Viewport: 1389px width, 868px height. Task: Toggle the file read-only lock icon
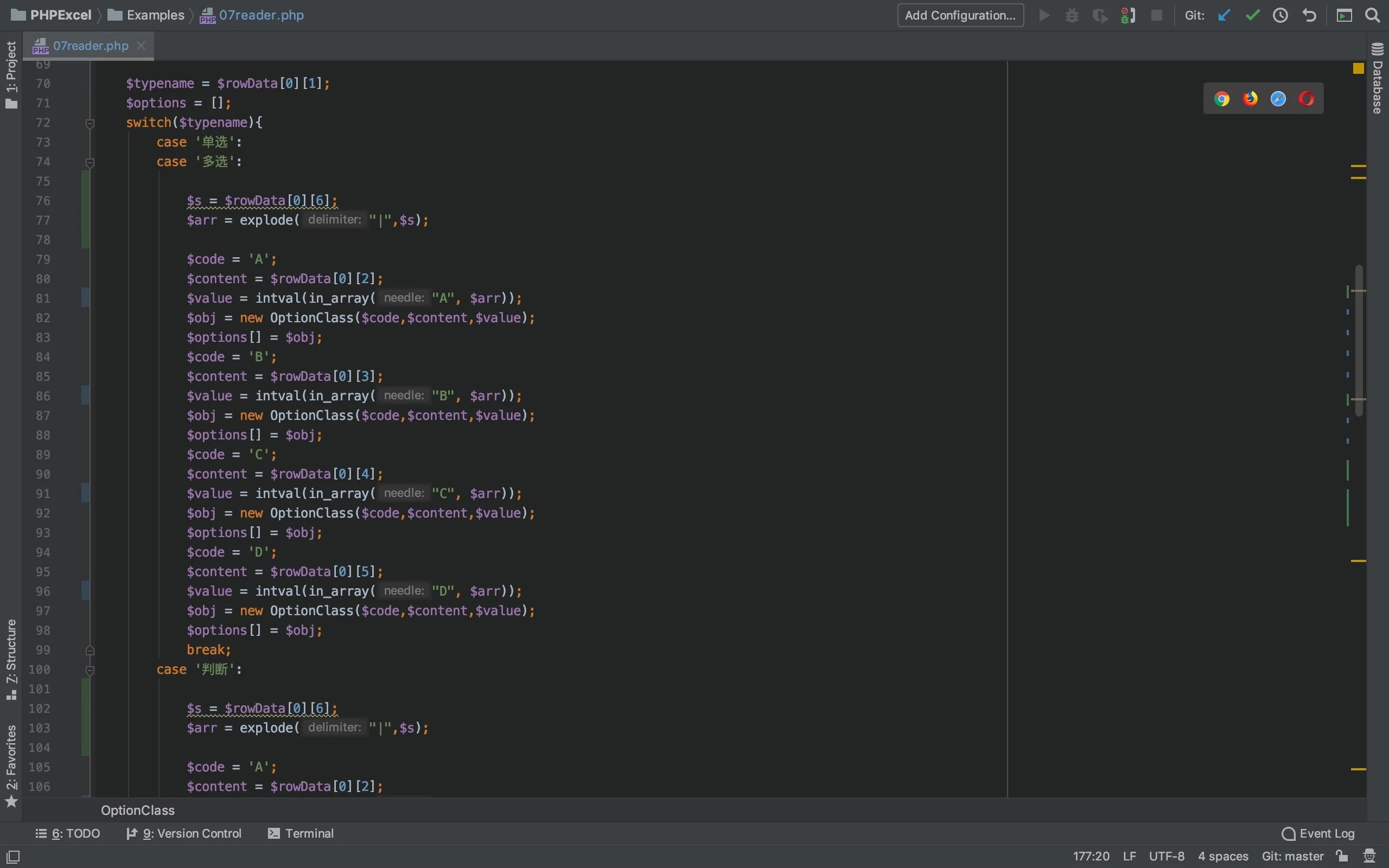tap(1342, 856)
